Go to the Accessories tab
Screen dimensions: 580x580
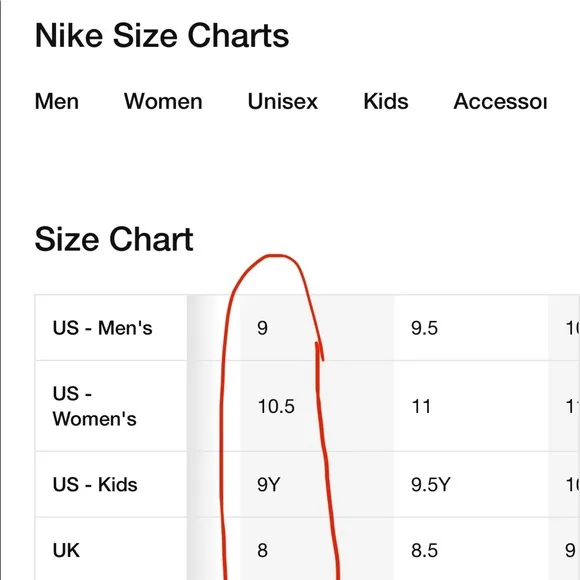coord(500,101)
